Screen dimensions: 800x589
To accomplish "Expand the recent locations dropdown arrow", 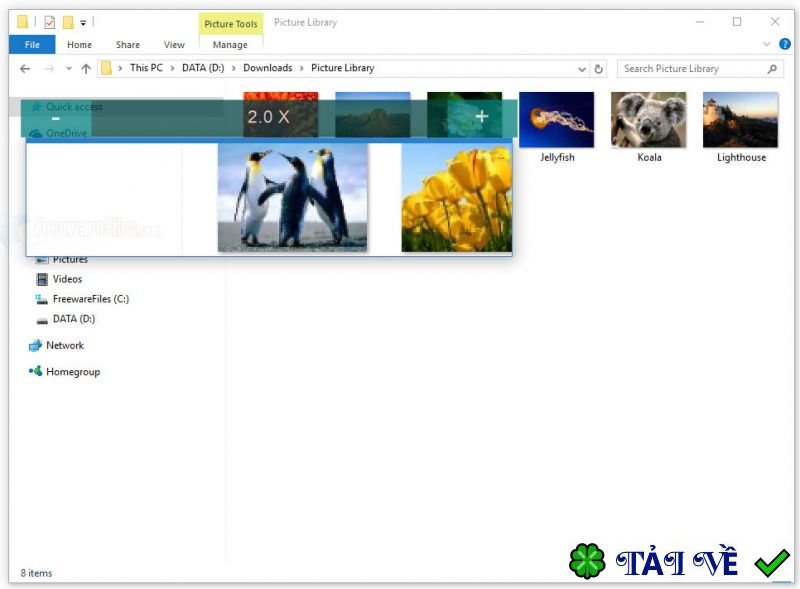I will tap(68, 68).
